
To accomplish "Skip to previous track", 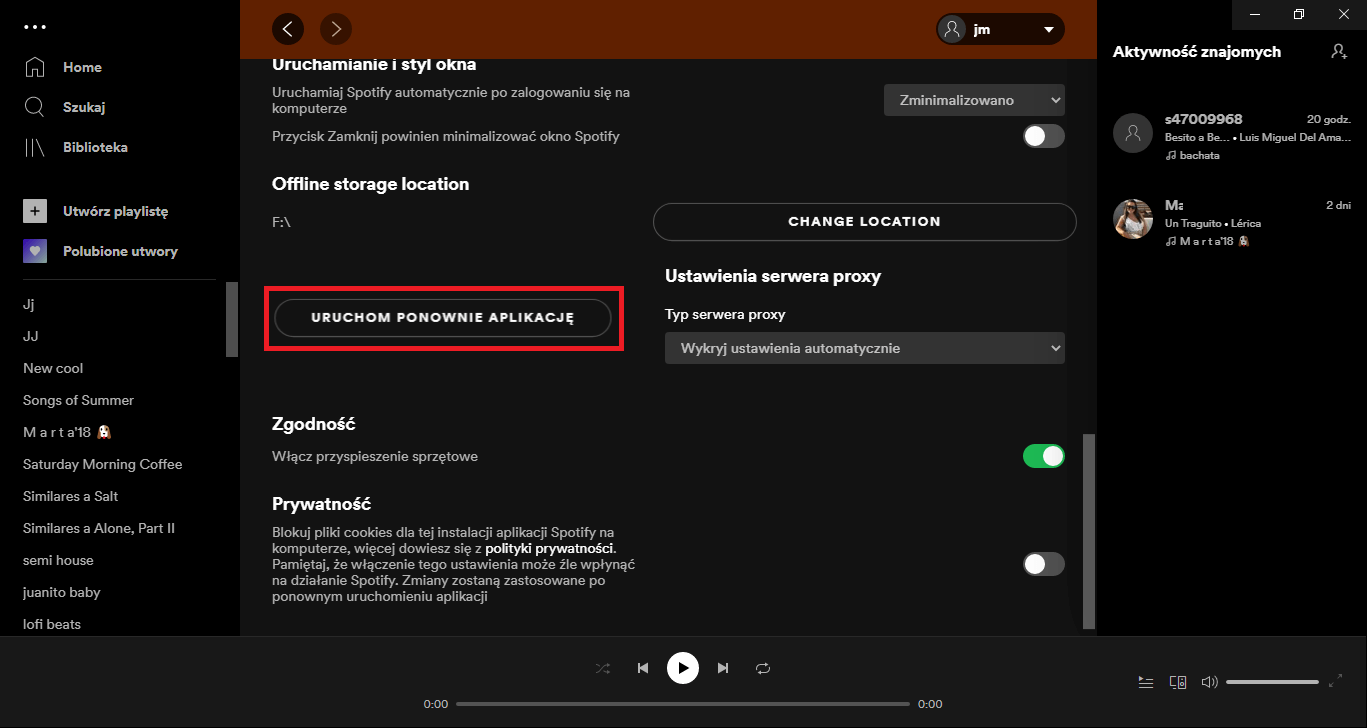I will [x=643, y=668].
